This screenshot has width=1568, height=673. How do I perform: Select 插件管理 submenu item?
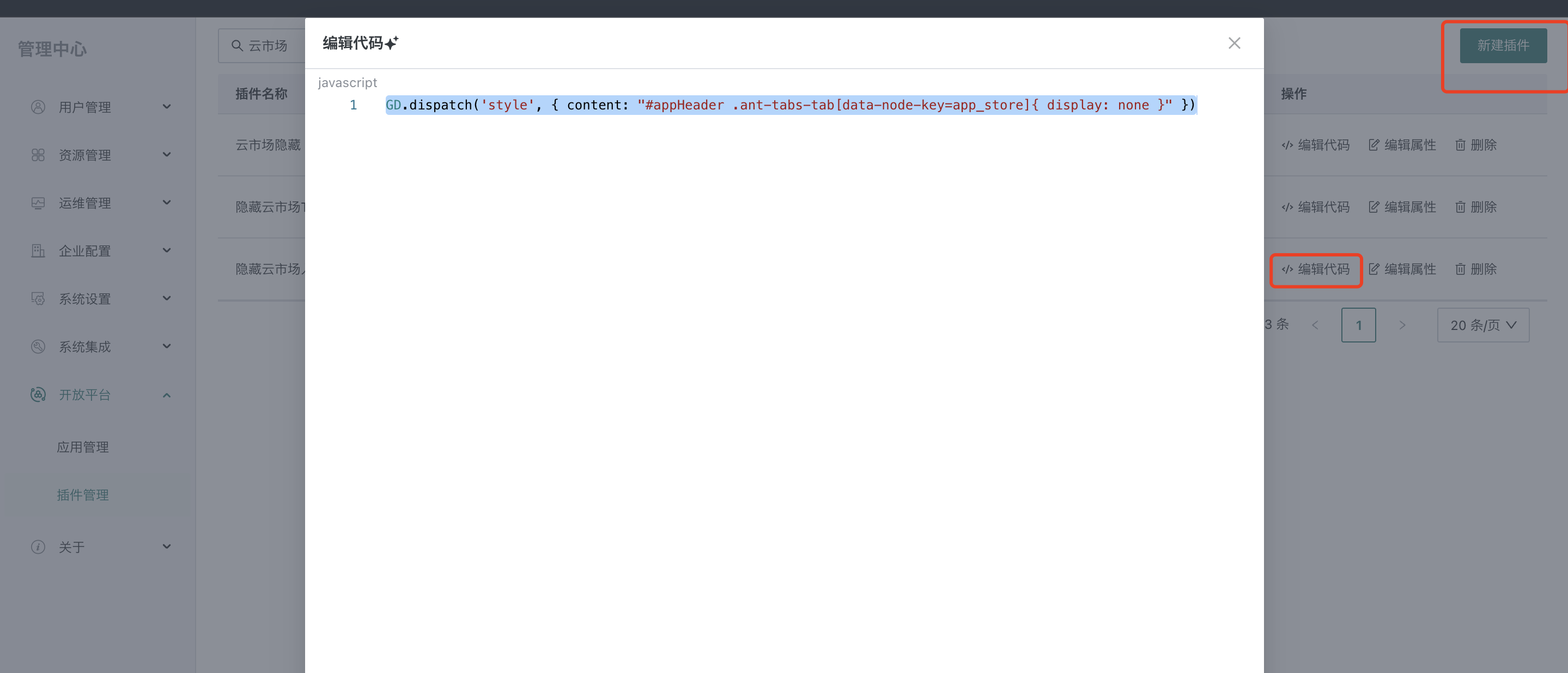click(83, 495)
